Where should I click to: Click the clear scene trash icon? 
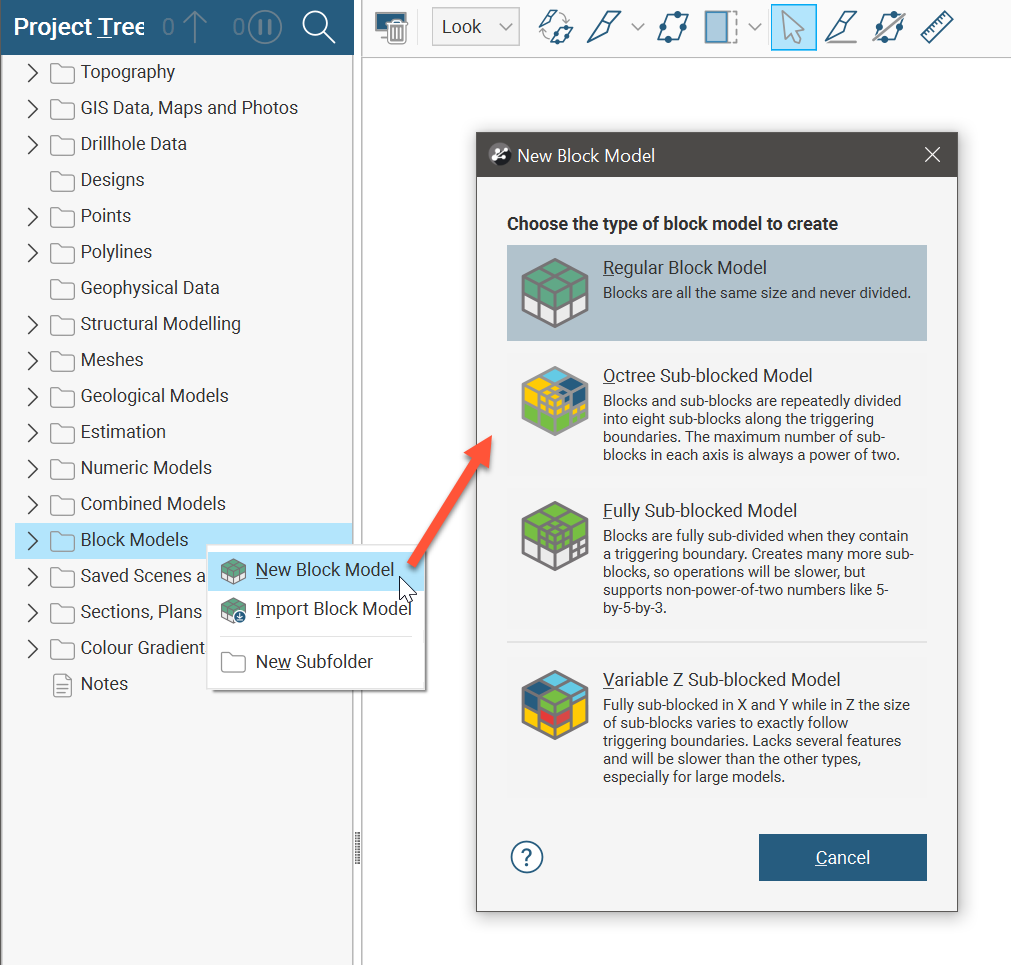click(x=391, y=27)
